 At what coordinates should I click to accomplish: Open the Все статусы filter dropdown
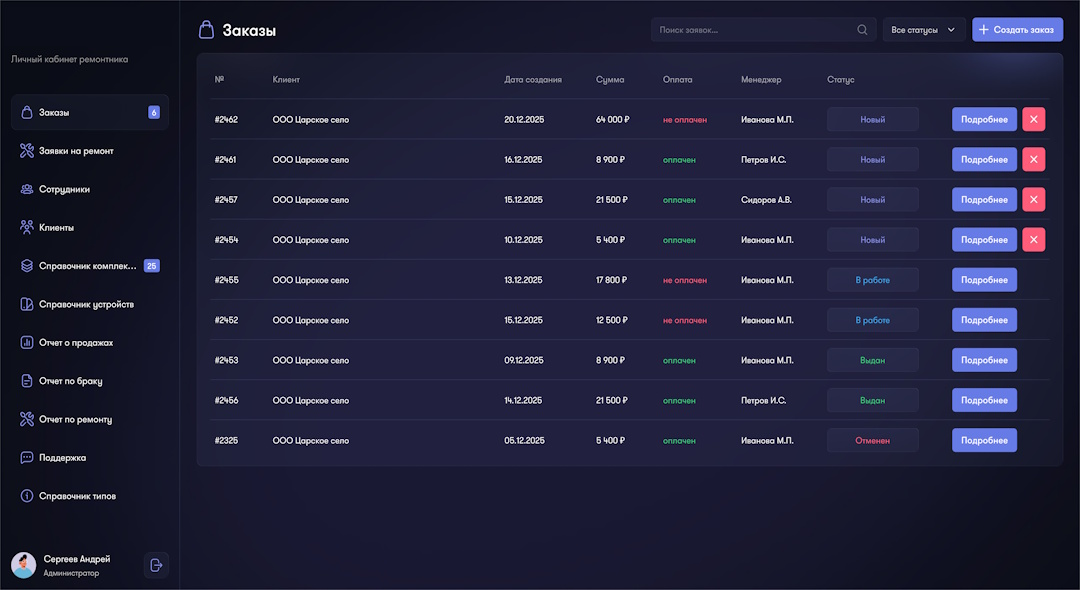tap(924, 30)
